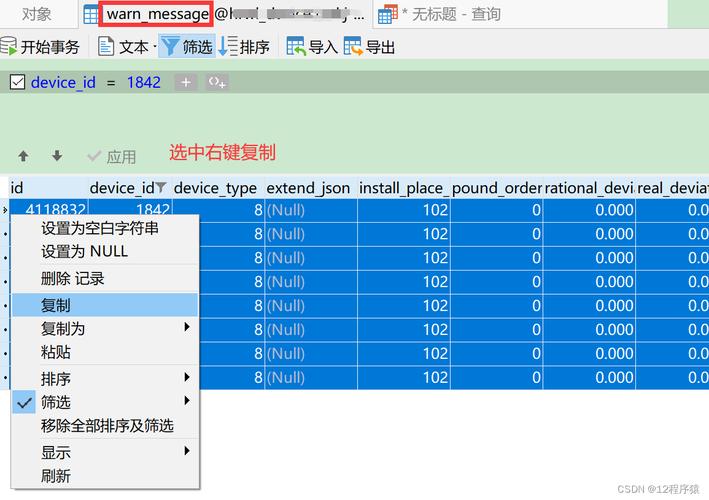Choose Paste (粘贴) in context menu
Image resolution: width=709 pixels, height=500 pixels.
(105, 352)
